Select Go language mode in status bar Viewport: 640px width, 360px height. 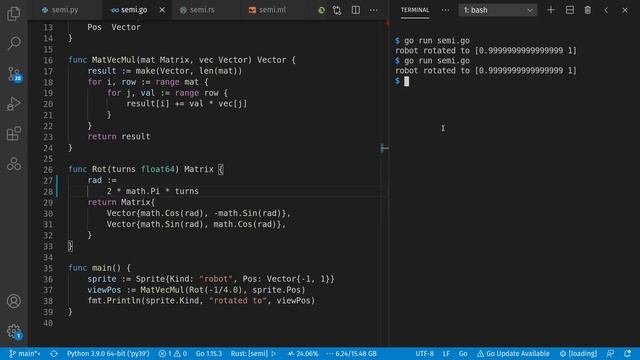pos(463,353)
